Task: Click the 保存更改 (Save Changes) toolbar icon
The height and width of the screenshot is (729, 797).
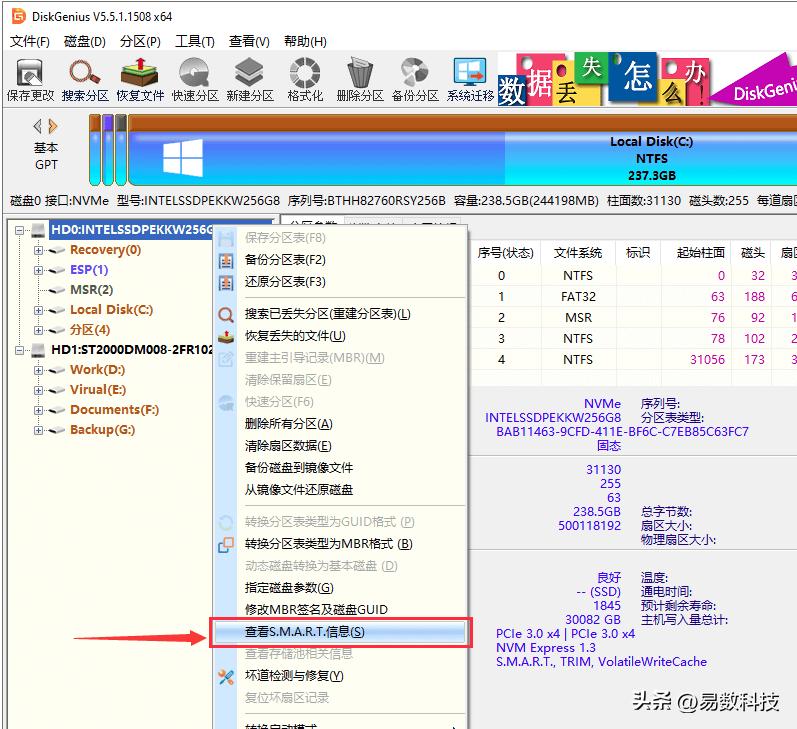Action: click(x=30, y=80)
